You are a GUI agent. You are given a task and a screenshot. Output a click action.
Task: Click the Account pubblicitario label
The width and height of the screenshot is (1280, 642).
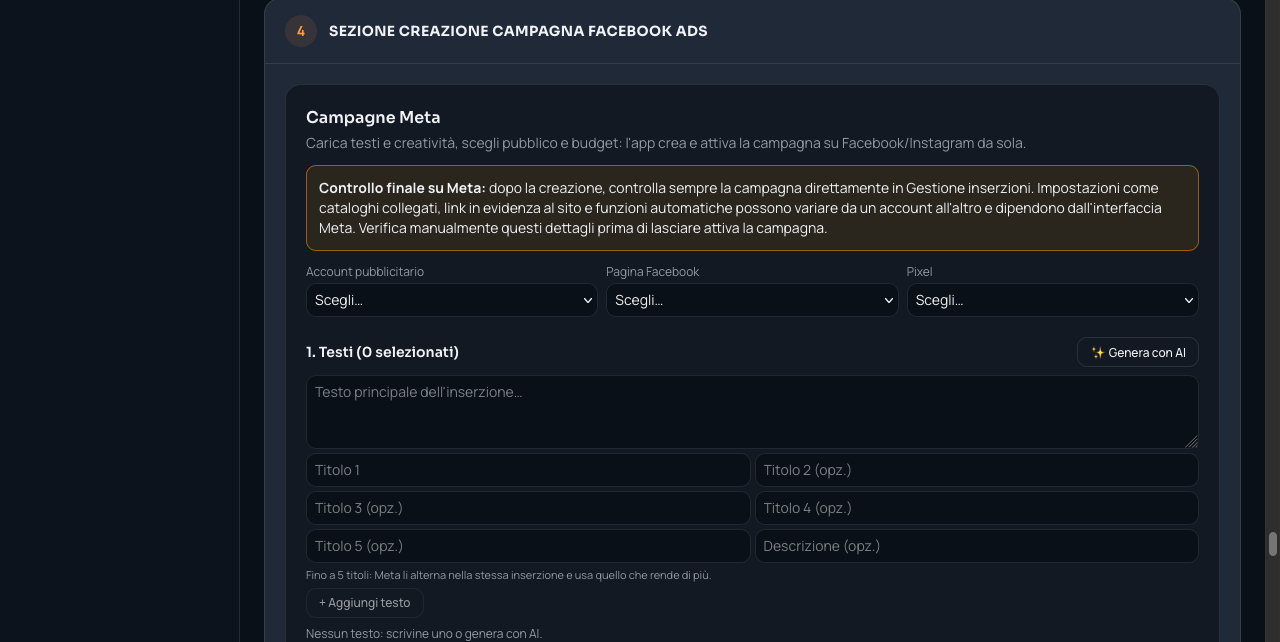pyautogui.click(x=365, y=272)
